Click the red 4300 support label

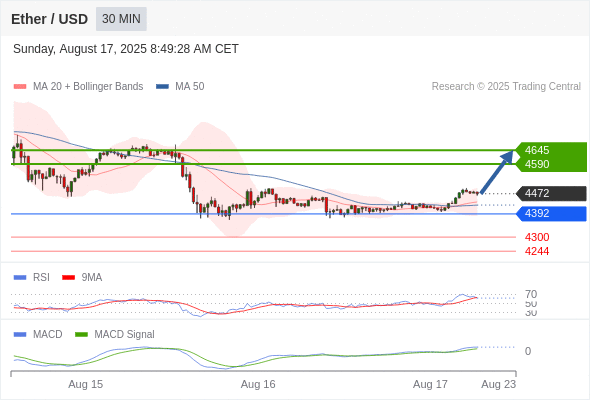(537, 237)
